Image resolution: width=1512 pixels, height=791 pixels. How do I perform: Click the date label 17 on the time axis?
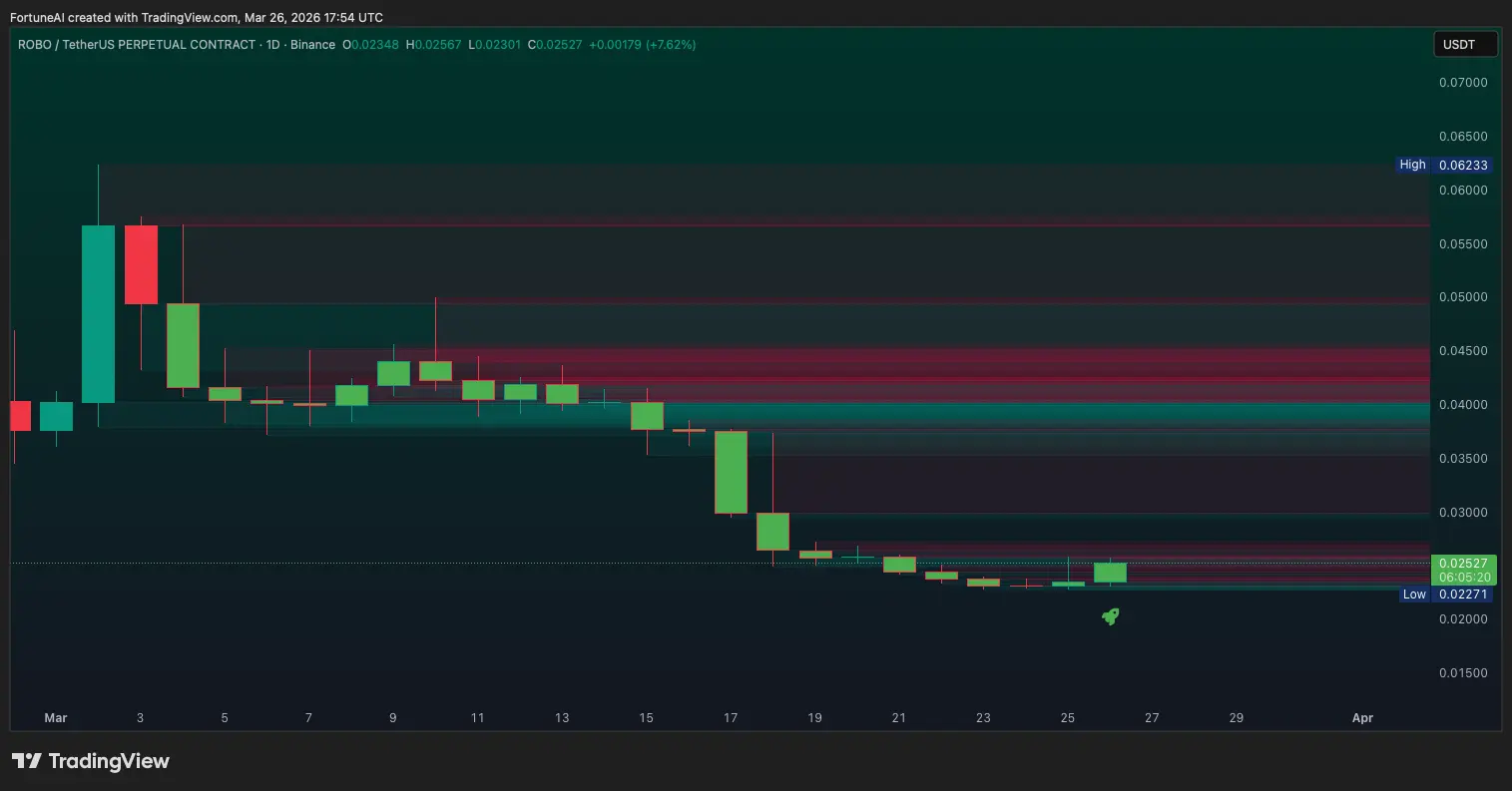[731, 718]
